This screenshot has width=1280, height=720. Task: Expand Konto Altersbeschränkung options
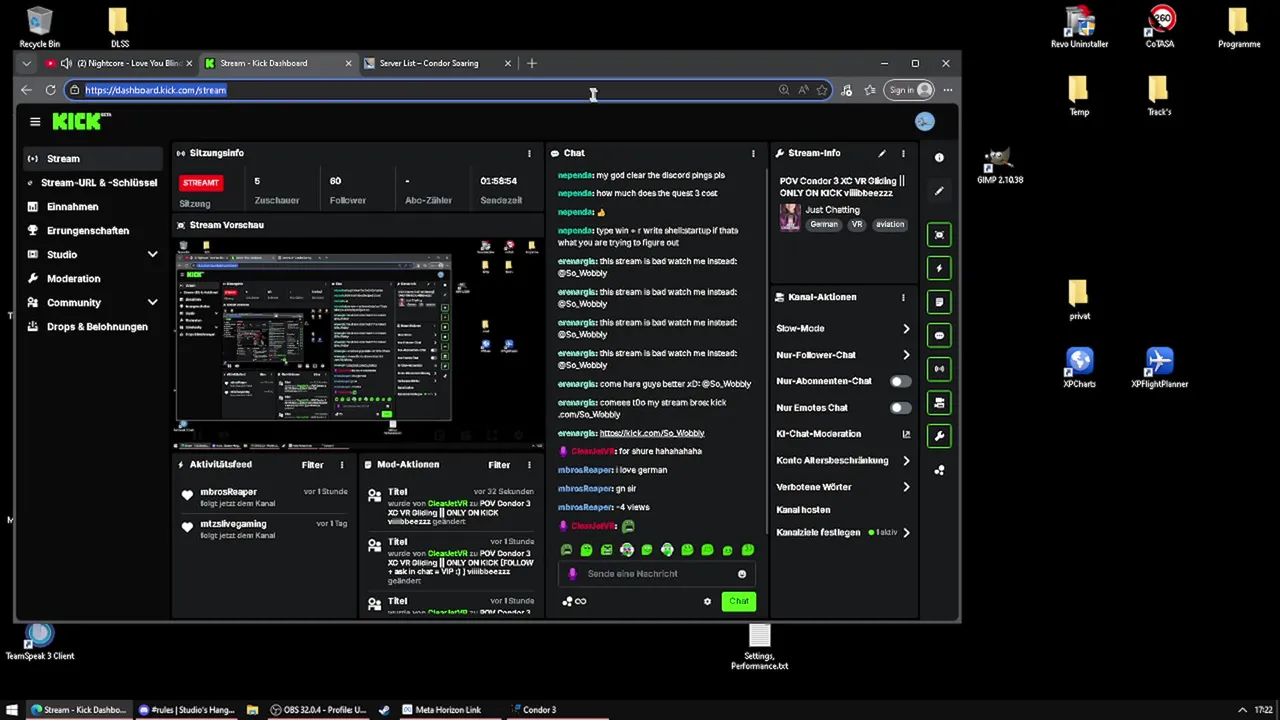pyautogui.click(x=906, y=461)
